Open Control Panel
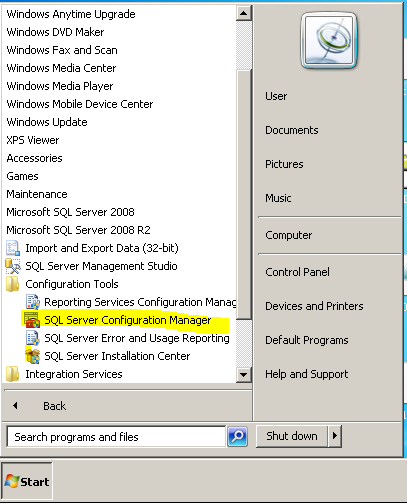The height and width of the screenshot is (503, 407). tap(297, 272)
